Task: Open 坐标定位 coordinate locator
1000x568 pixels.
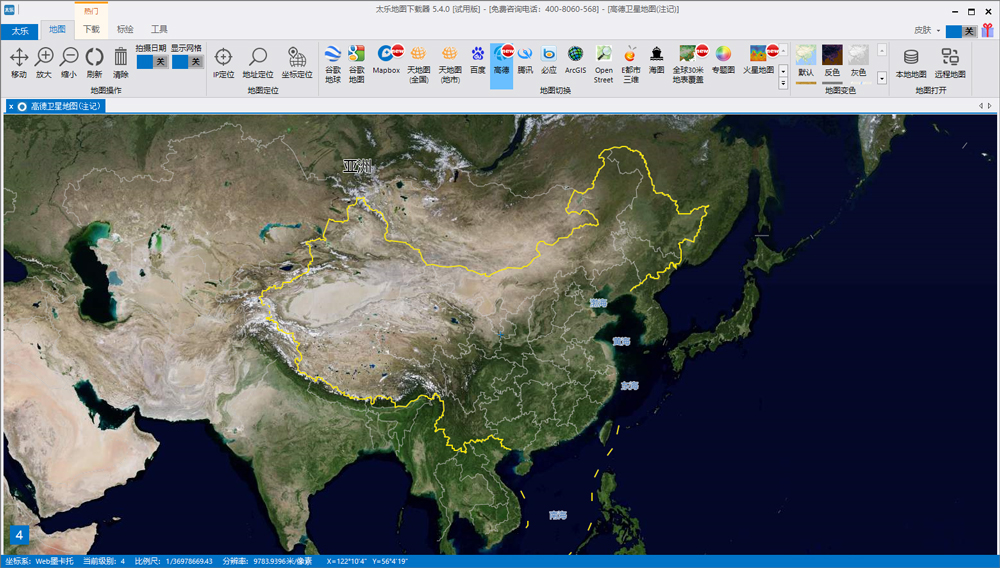Action: pyautogui.click(x=296, y=62)
